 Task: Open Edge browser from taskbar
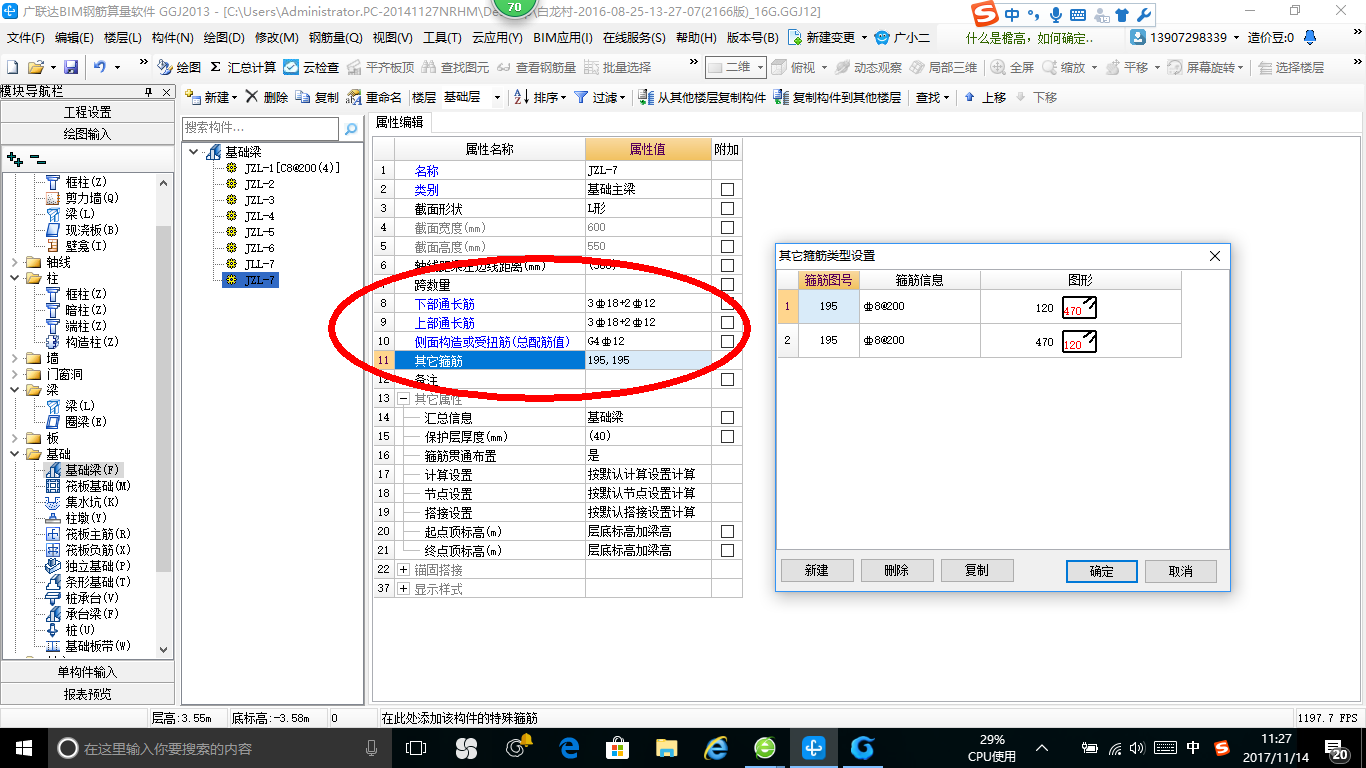pyautogui.click(x=570, y=748)
